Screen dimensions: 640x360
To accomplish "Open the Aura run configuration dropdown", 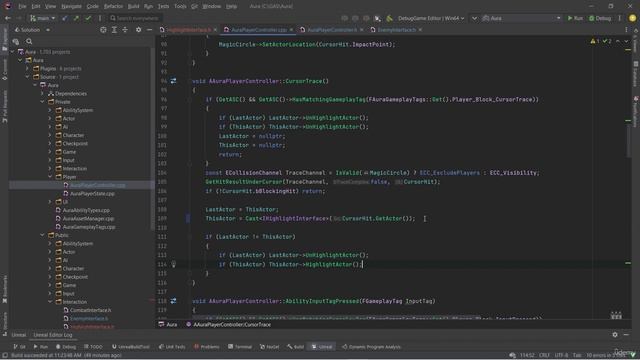I will (521, 18).
